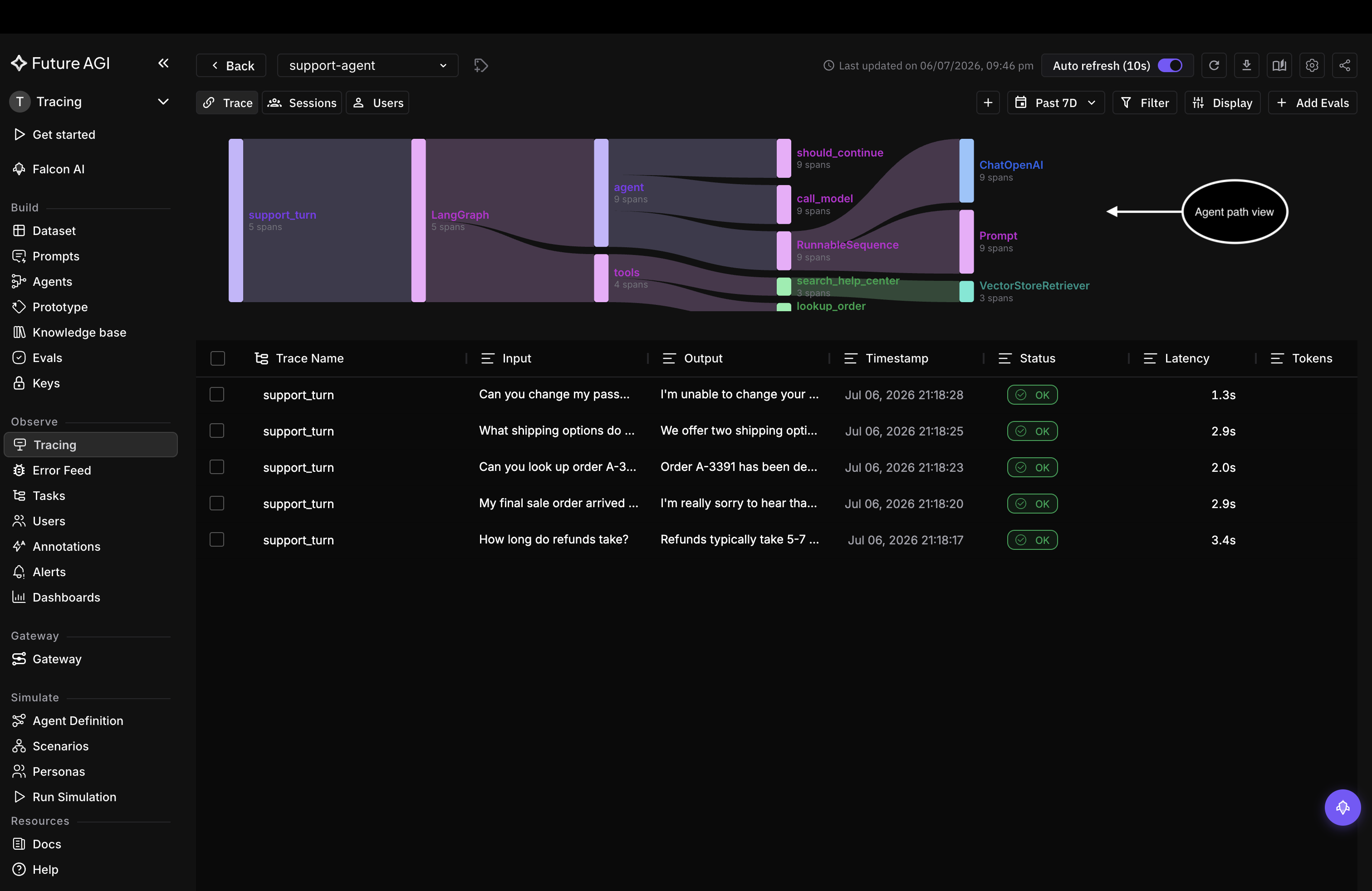
Task: Sort by the Latency column header
Action: pos(1186,358)
